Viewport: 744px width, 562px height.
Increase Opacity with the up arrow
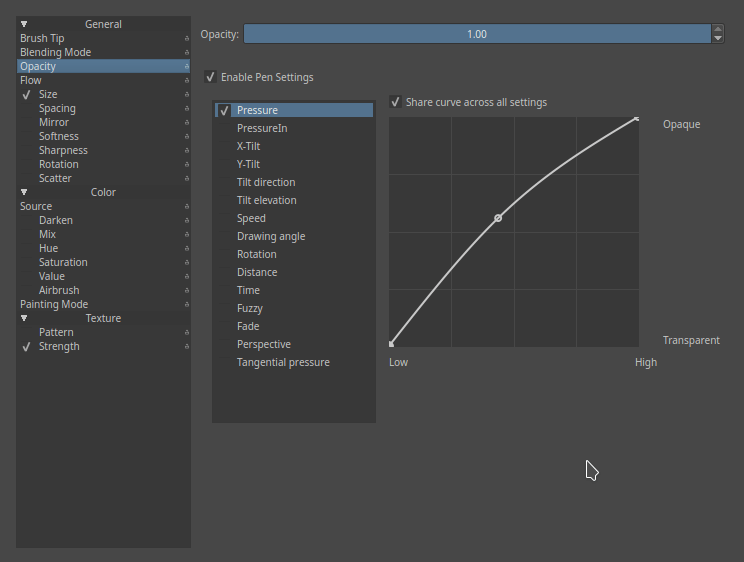click(718, 29)
